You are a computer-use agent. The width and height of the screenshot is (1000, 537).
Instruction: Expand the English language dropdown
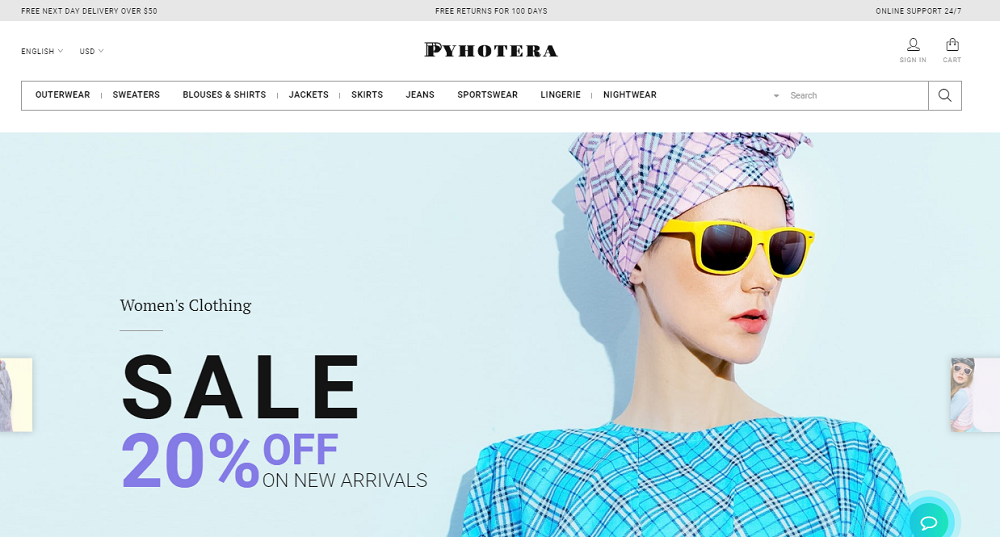pyautogui.click(x=42, y=51)
